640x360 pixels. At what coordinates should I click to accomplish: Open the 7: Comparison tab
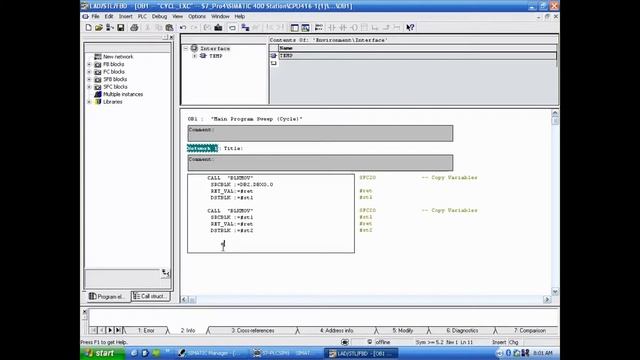529,331
